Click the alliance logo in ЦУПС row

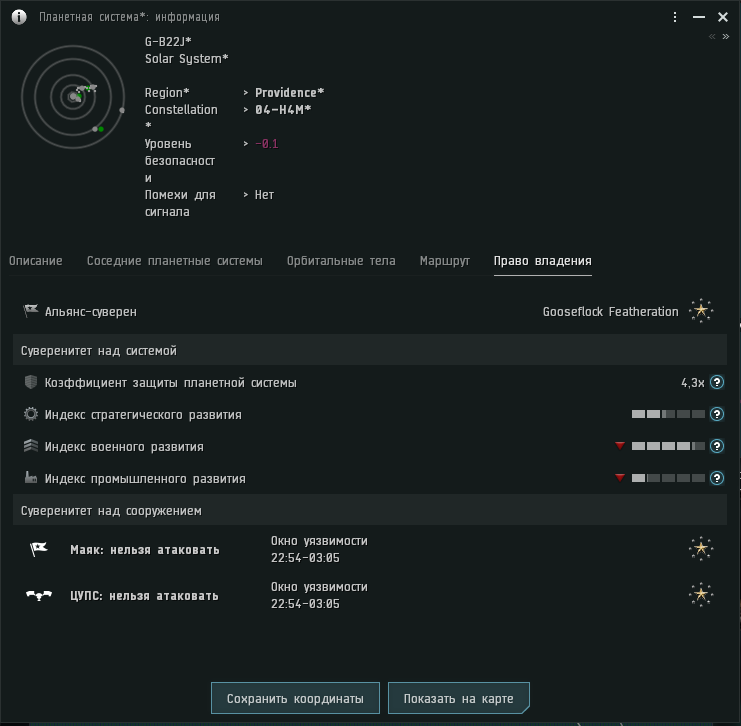(x=701, y=595)
